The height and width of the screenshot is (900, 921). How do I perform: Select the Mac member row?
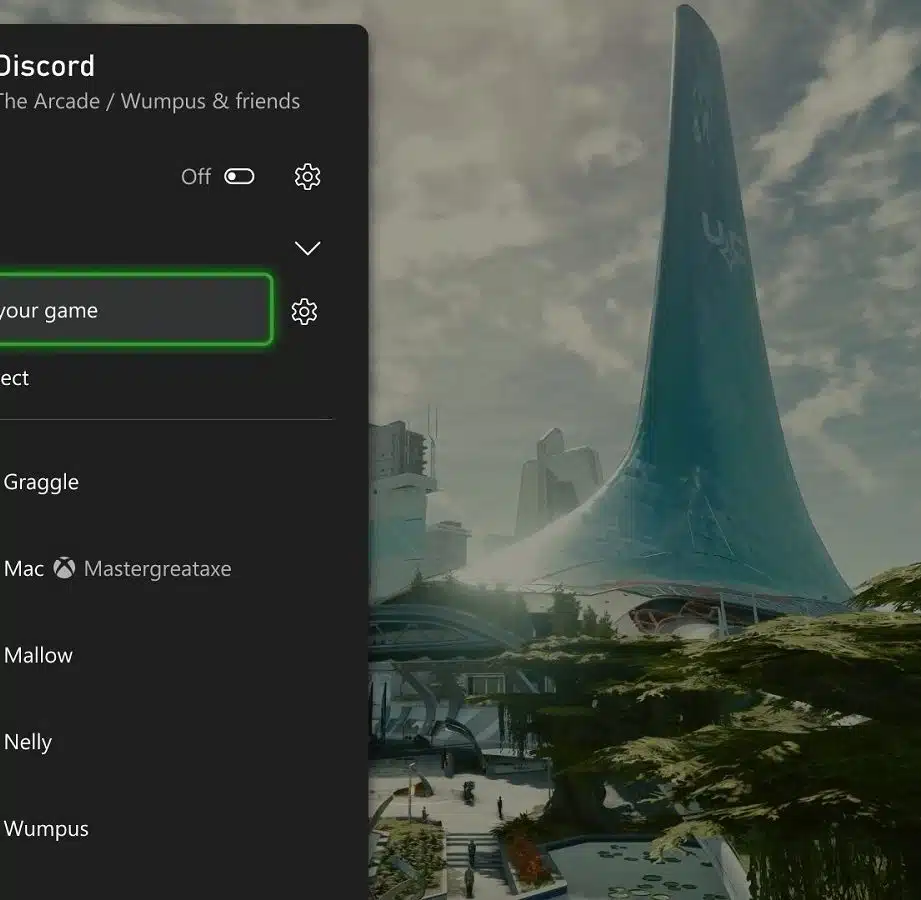pyautogui.click(x=117, y=569)
